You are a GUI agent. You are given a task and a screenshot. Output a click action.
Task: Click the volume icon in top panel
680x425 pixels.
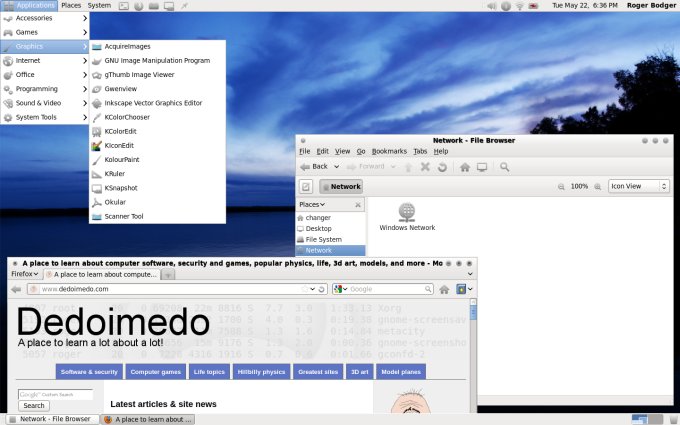coord(492,6)
